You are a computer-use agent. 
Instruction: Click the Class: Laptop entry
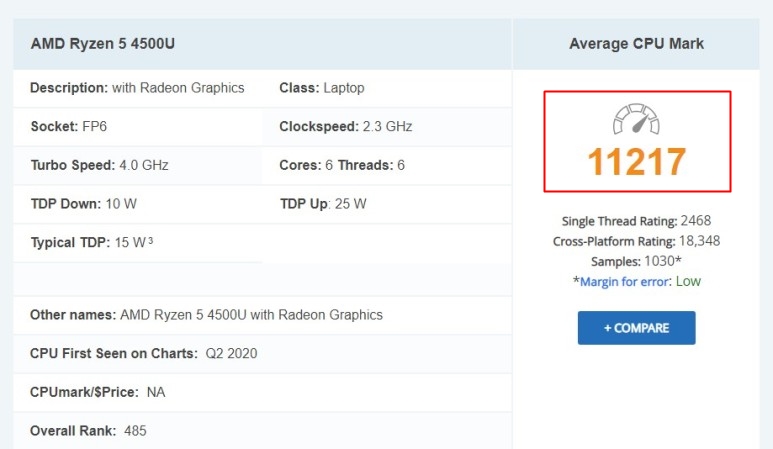click(x=322, y=88)
